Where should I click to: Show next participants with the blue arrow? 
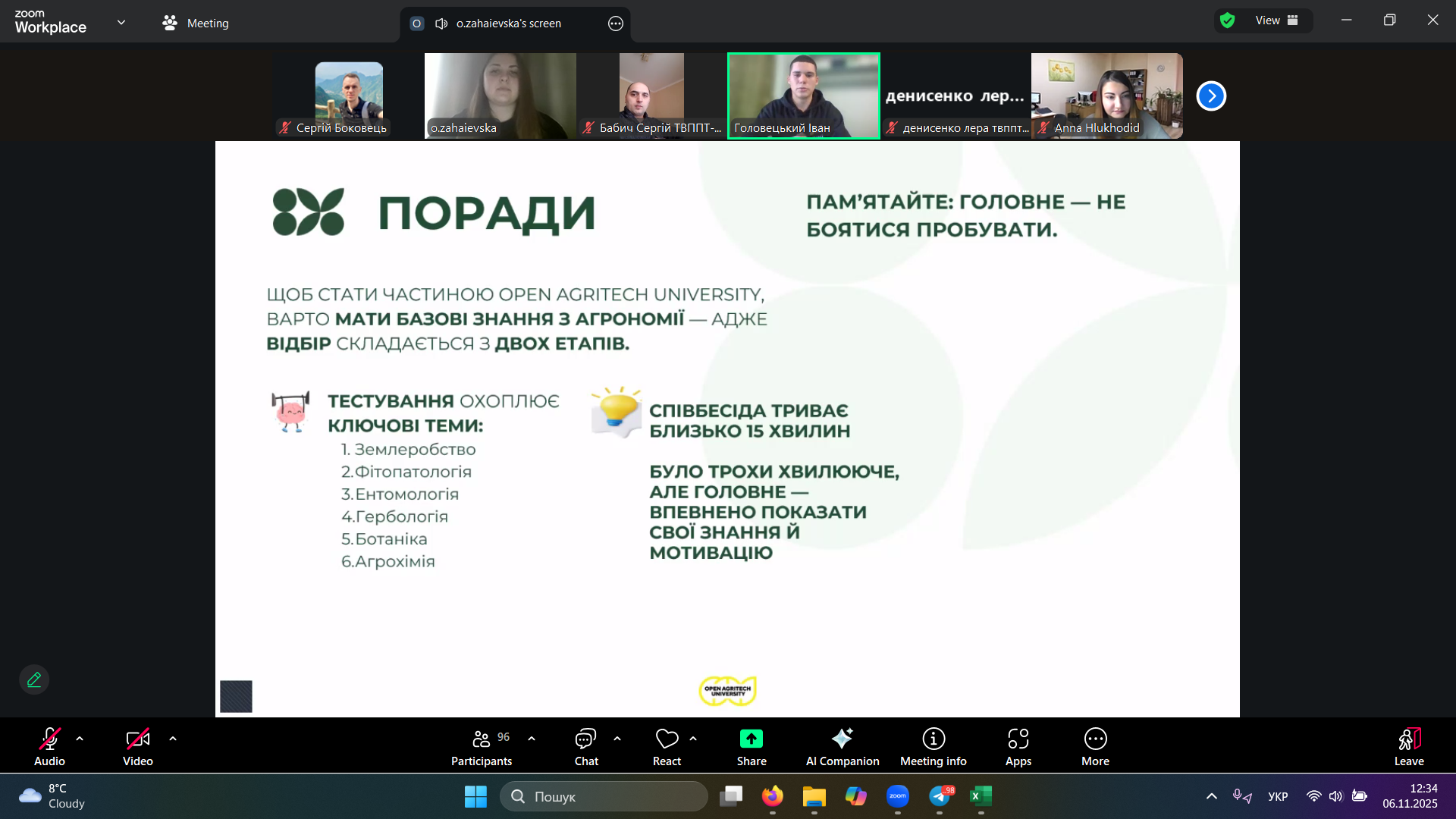1211,96
